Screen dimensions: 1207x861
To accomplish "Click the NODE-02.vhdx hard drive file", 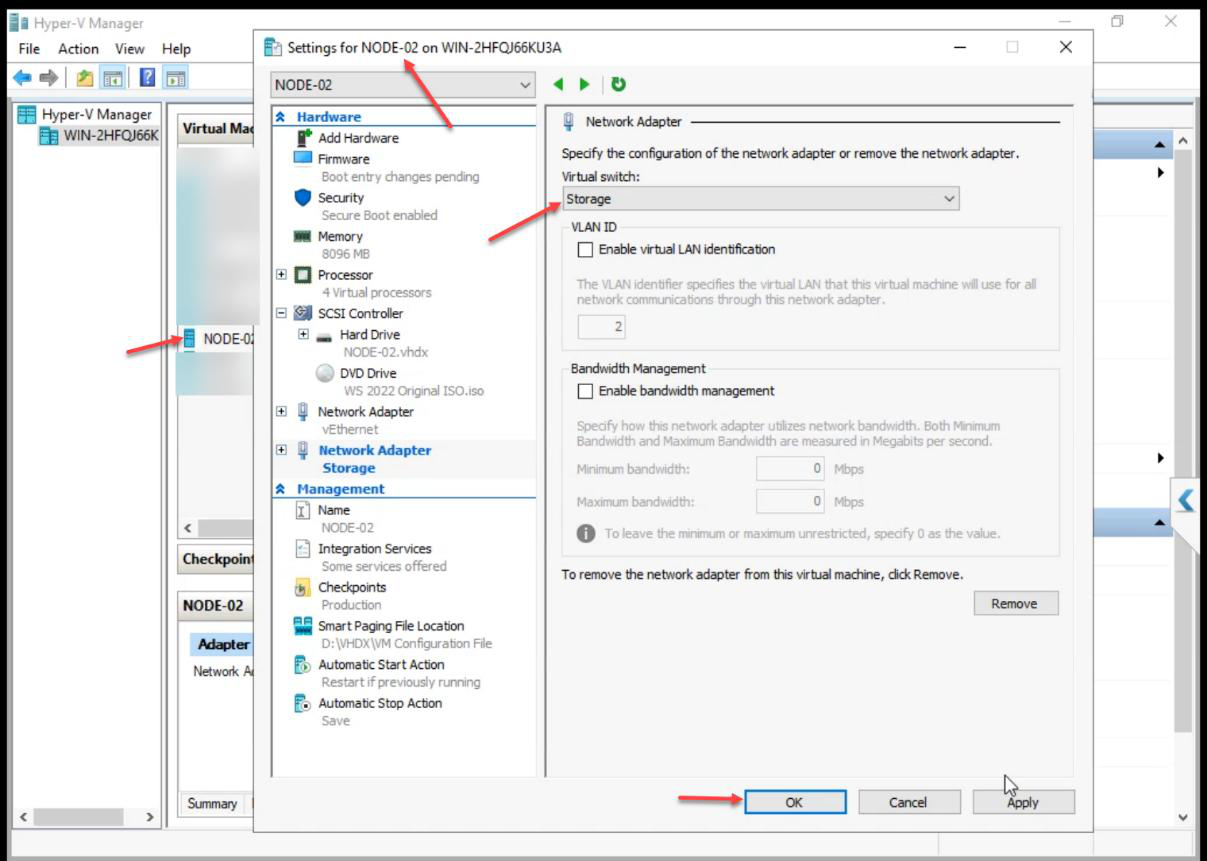I will point(388,352).
